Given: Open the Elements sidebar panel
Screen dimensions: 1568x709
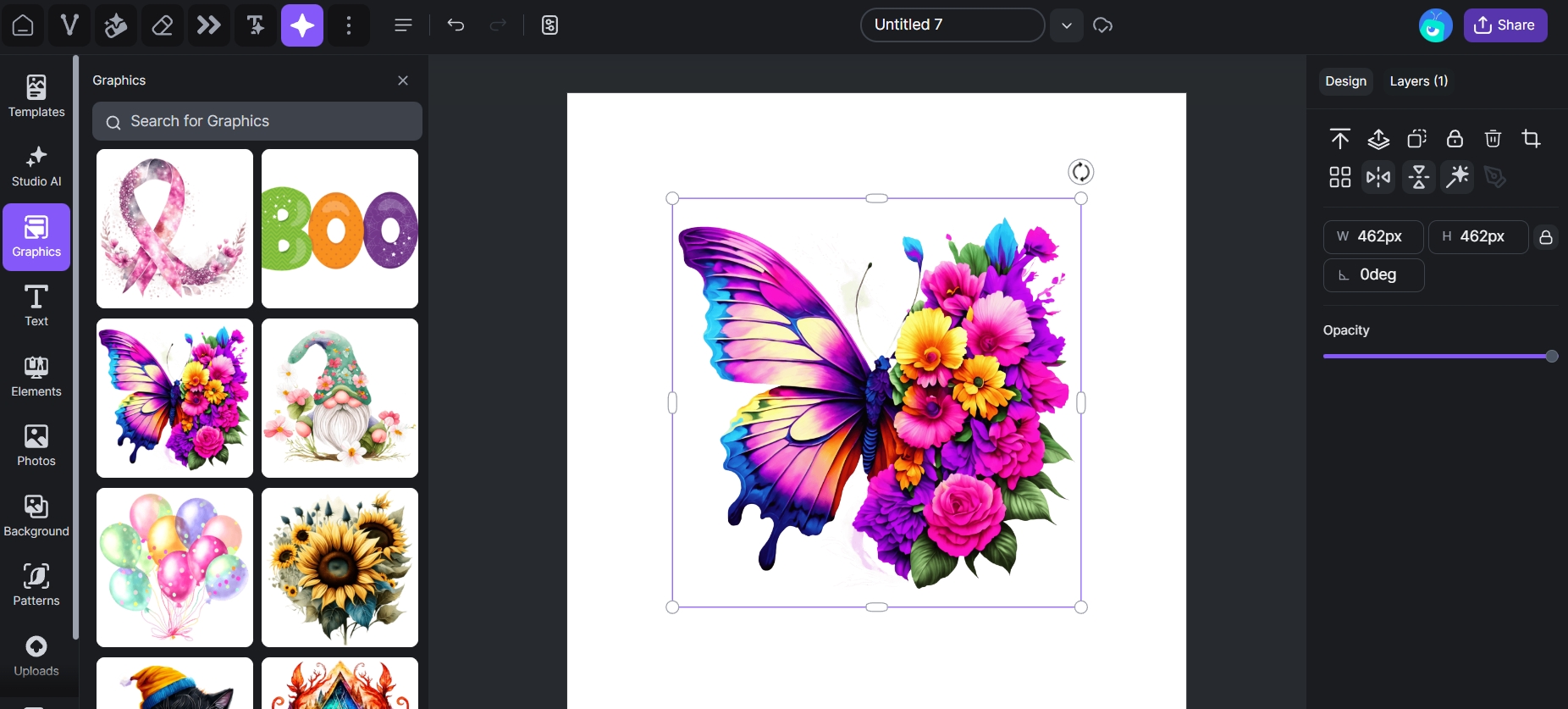Looking at the screenshot, I should [36, 376].
